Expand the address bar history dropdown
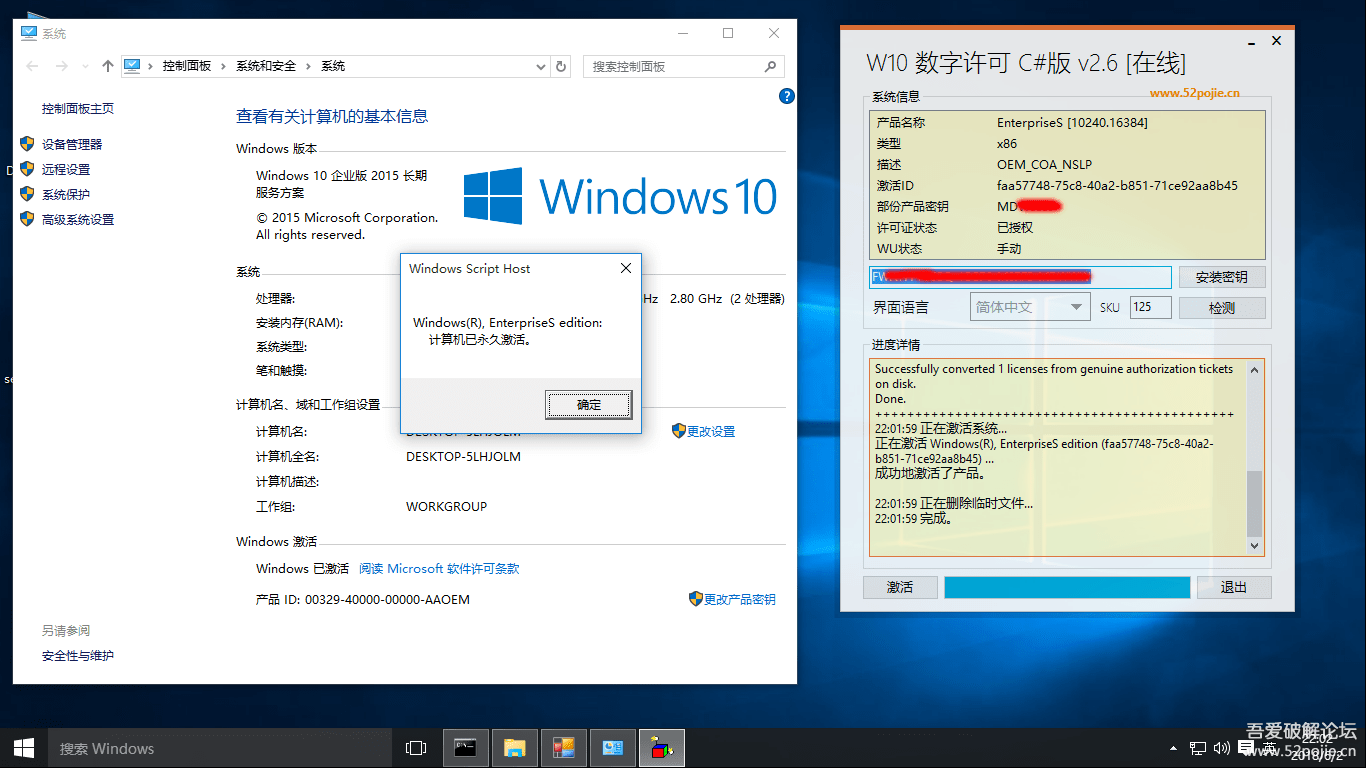This screenshot has width=1366, height=768. 541,67
